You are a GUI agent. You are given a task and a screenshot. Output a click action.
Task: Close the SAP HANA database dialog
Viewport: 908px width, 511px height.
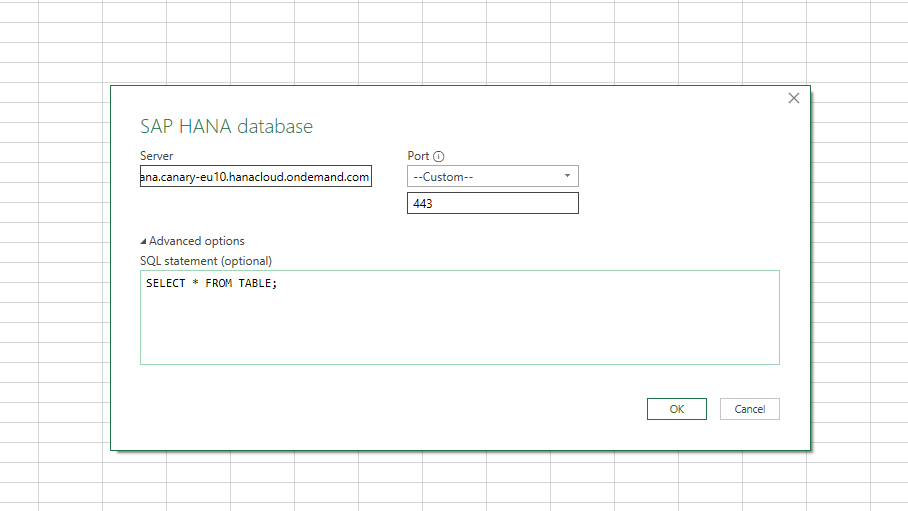tap(793, 98)
